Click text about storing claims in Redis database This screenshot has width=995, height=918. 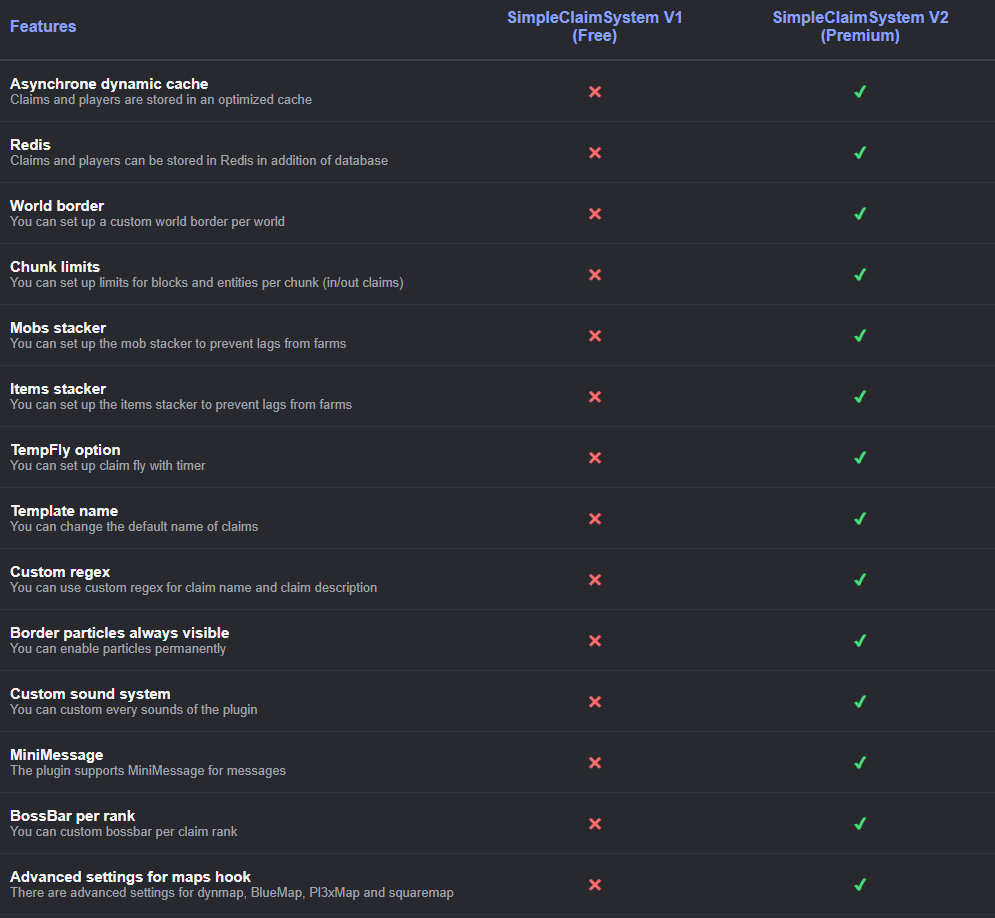(199, 161)
